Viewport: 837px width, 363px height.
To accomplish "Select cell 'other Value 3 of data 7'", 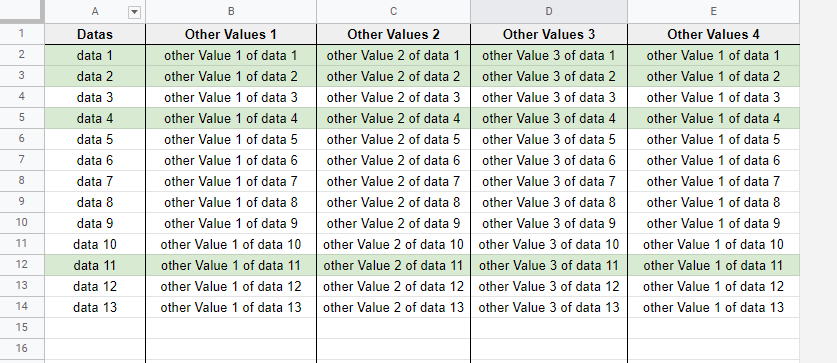I will (549, 182).
